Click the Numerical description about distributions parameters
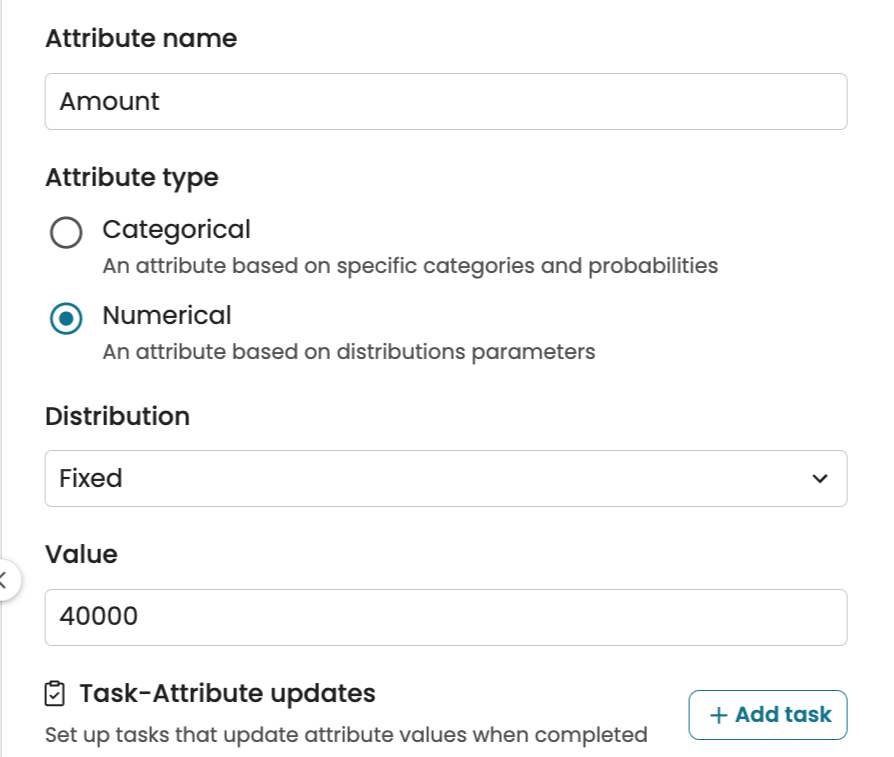The width and height of the screenshot is (894, 757). point(348,352)
